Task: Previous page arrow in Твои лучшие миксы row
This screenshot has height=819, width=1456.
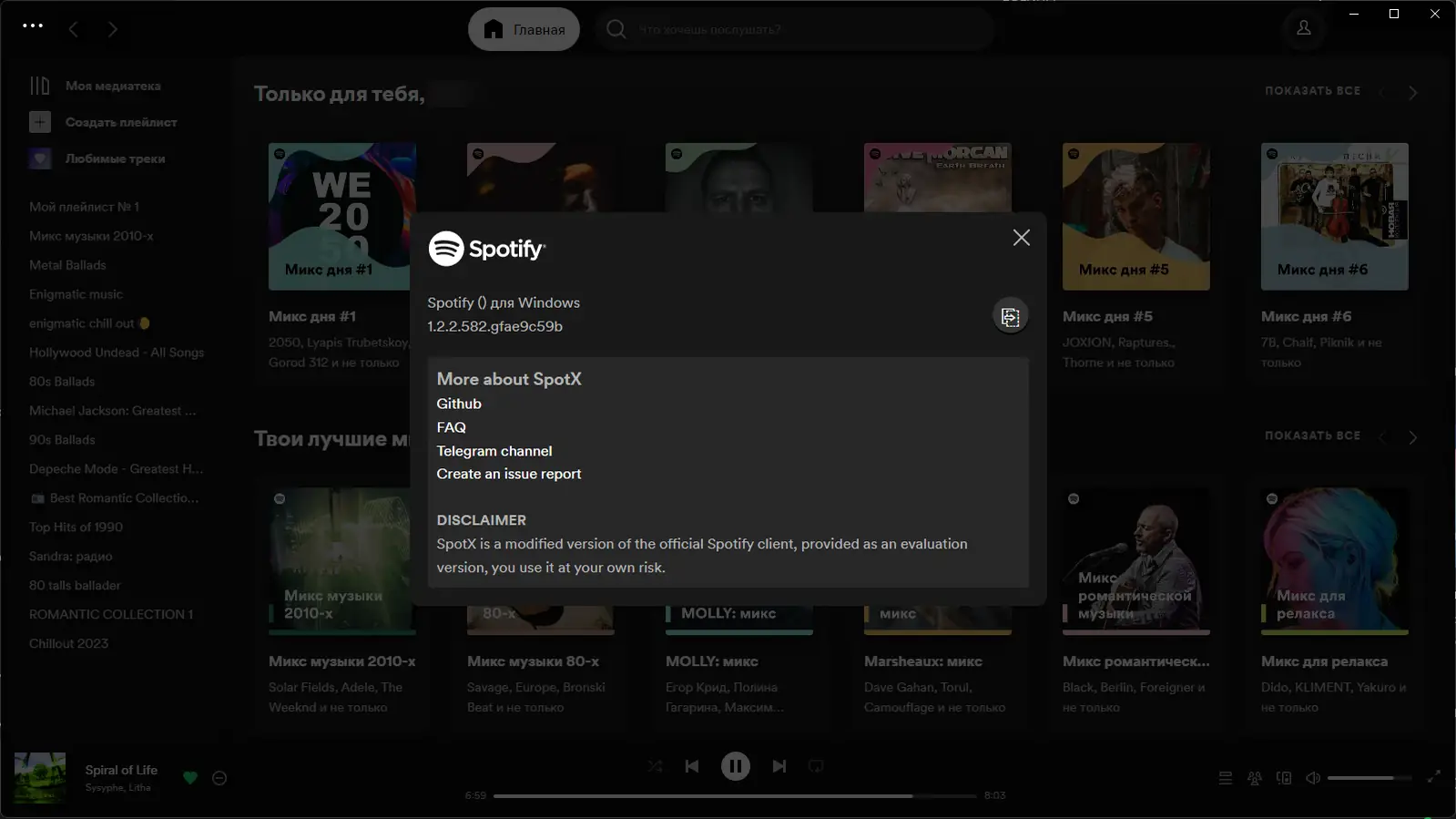Action: point(1382,437)
